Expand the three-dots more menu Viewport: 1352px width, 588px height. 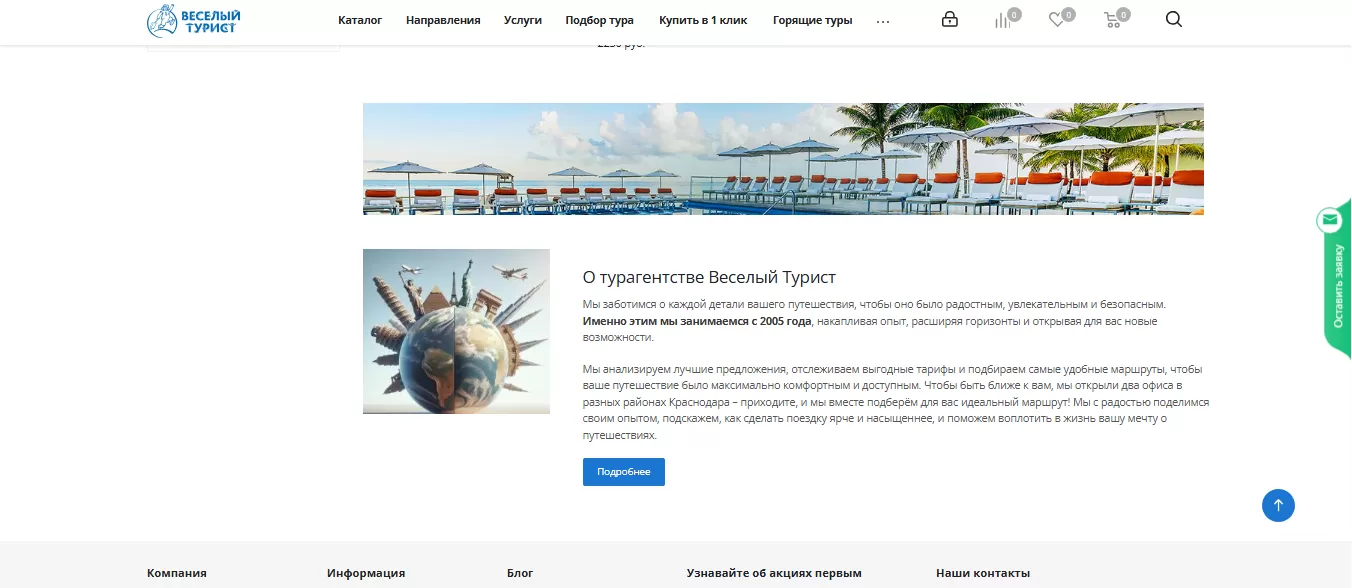[883, 20]
